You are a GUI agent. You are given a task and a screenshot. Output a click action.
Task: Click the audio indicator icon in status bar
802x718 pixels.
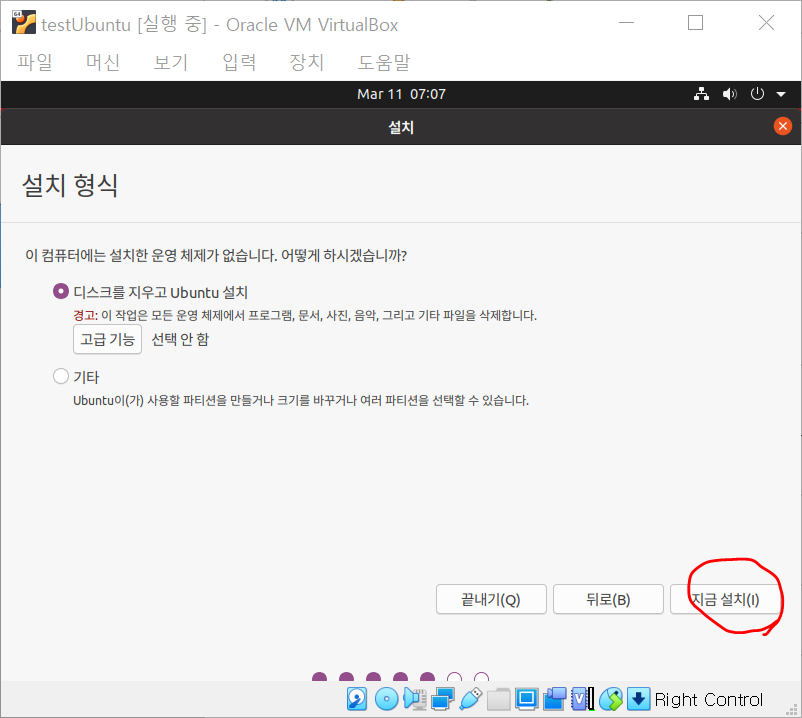point(415,699)
